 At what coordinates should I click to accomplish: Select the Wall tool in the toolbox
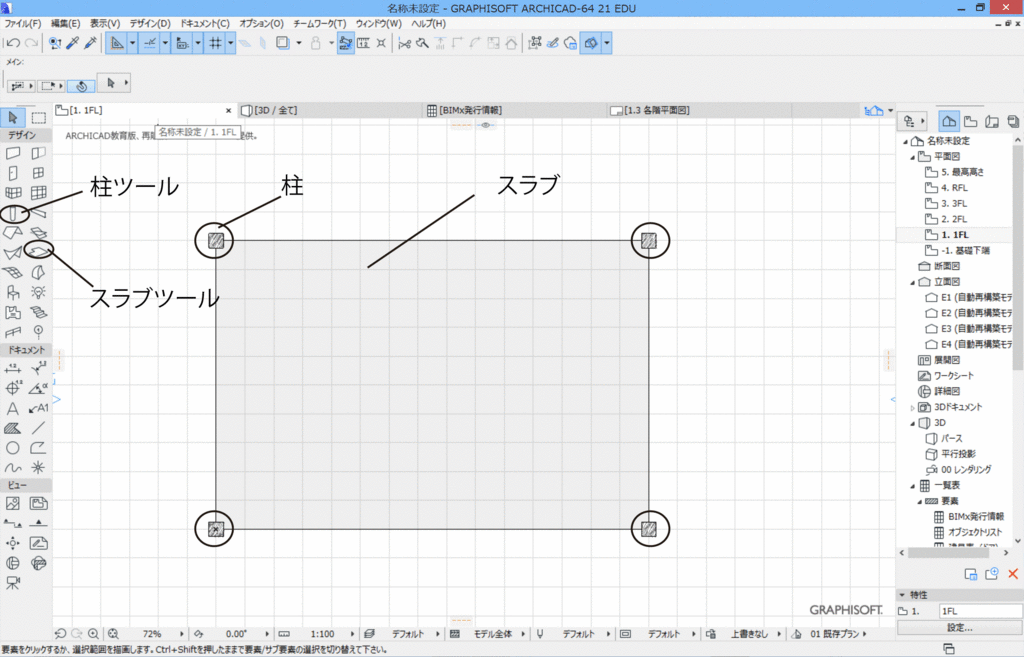click(x=12, y=153)
